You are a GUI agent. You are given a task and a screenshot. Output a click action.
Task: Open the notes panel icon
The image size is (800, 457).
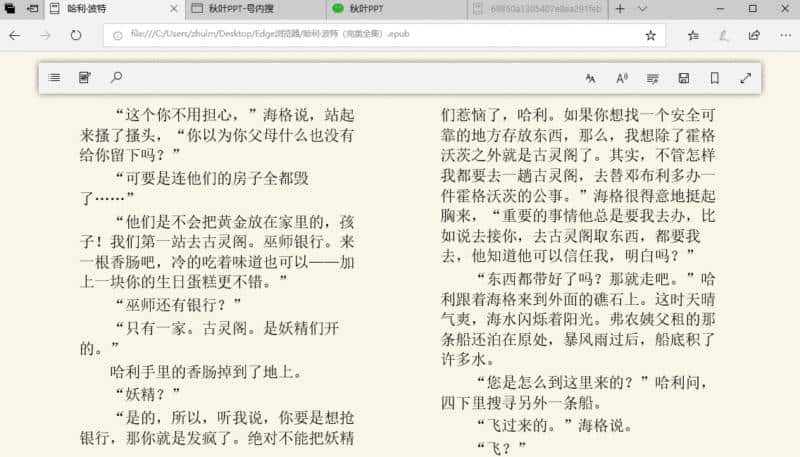(85, 78)
